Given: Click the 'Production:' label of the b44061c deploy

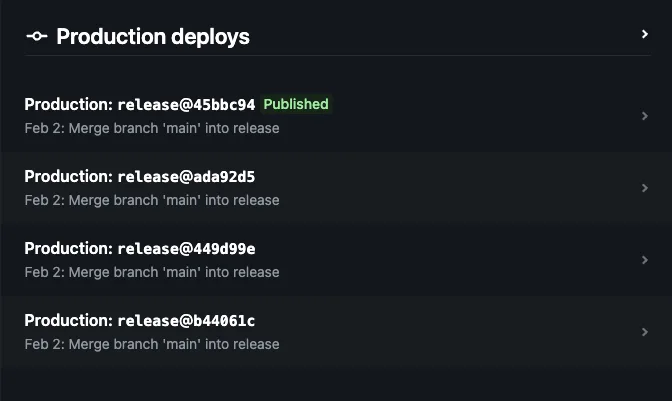Looking at the screenshot, I should point(69,320).
